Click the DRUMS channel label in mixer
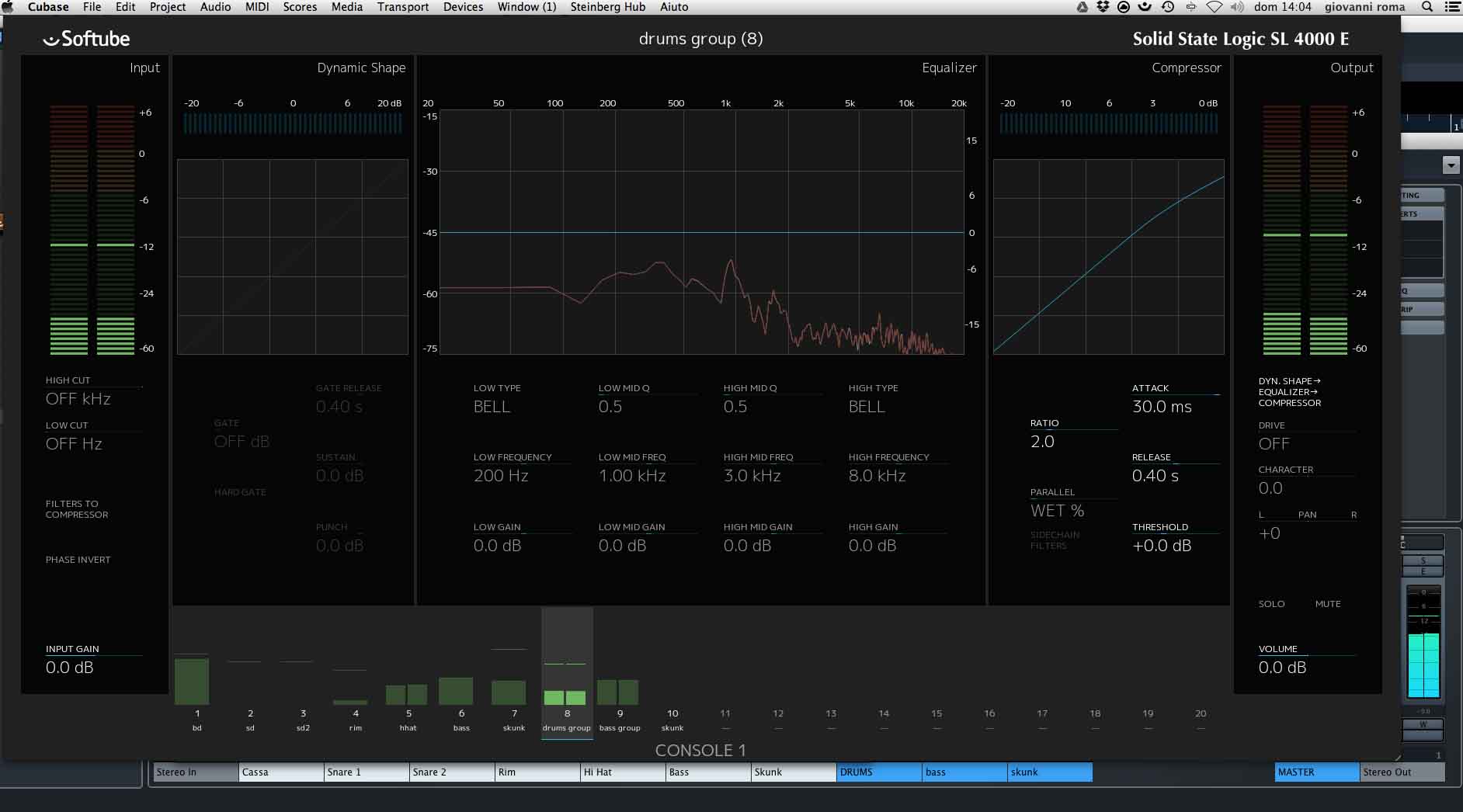This screenshot has height=812, width=1463. pos(878,772)
